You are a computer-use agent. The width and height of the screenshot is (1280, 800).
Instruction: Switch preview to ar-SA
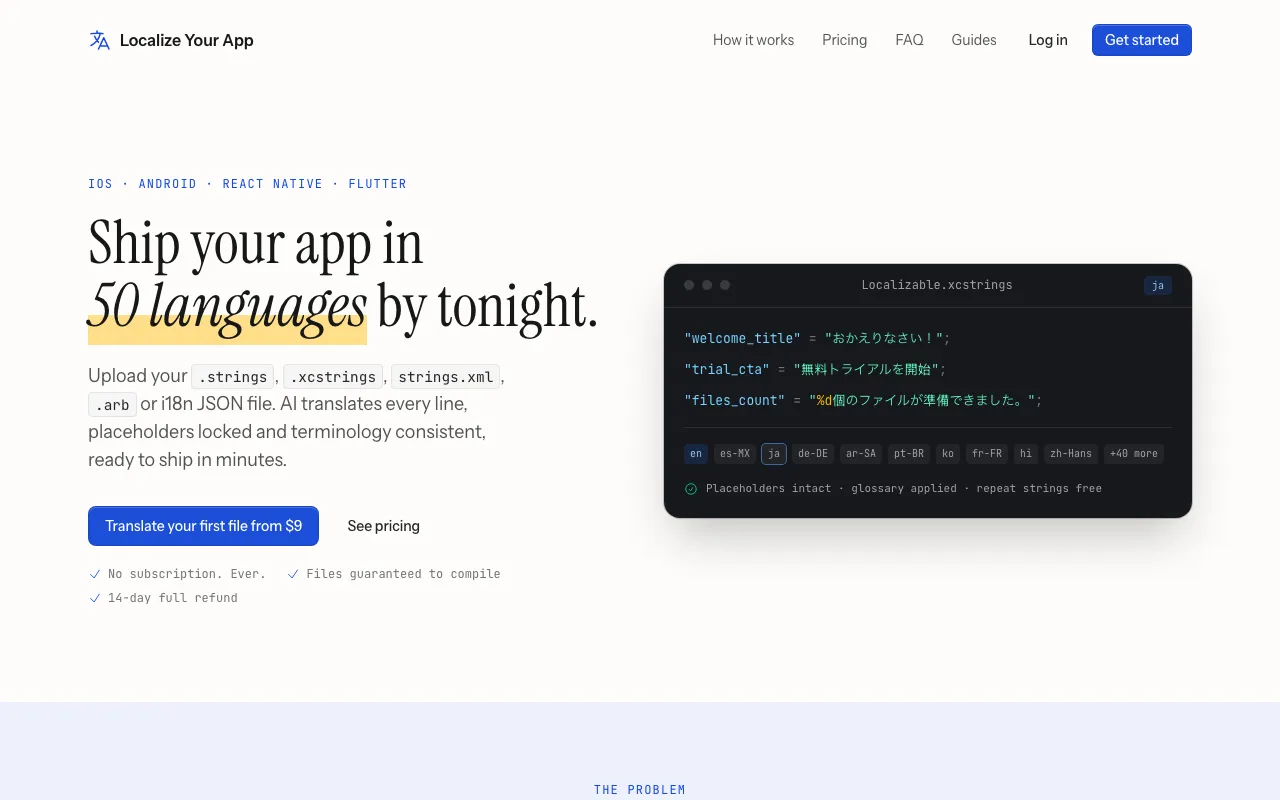861,454
